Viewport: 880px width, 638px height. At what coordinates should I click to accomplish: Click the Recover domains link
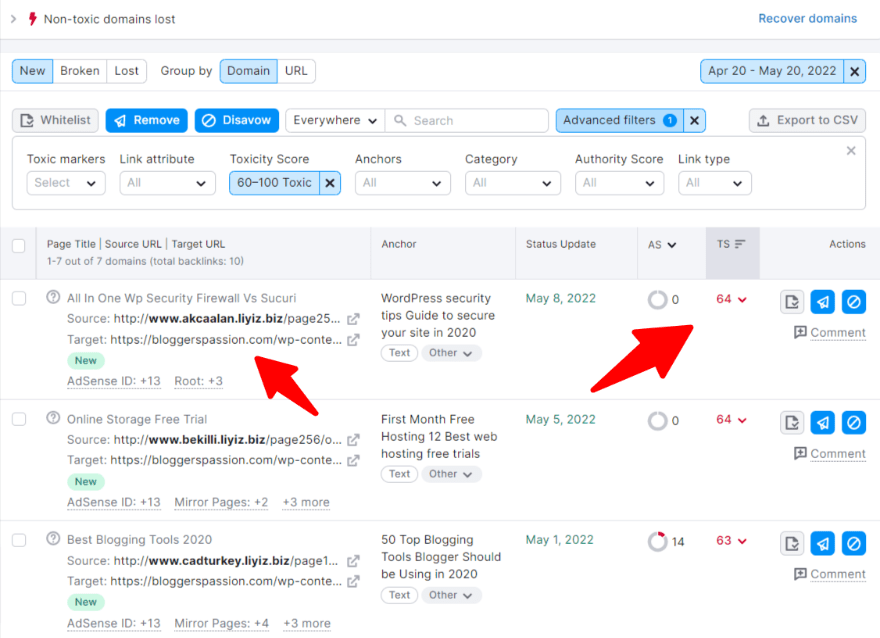click(x=808, y=18)
